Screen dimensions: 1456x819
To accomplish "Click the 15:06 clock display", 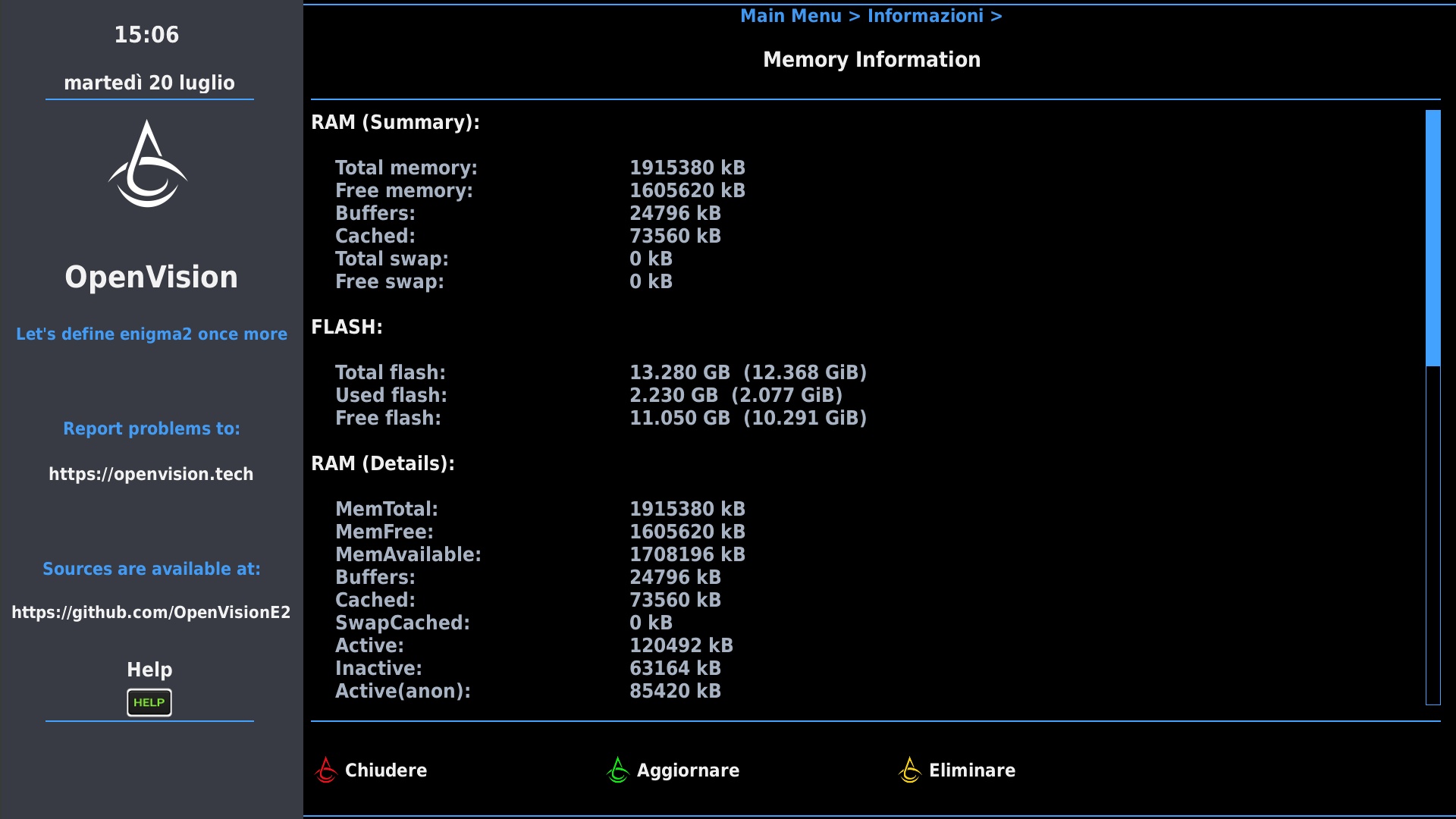I will (x=146, y=35).
